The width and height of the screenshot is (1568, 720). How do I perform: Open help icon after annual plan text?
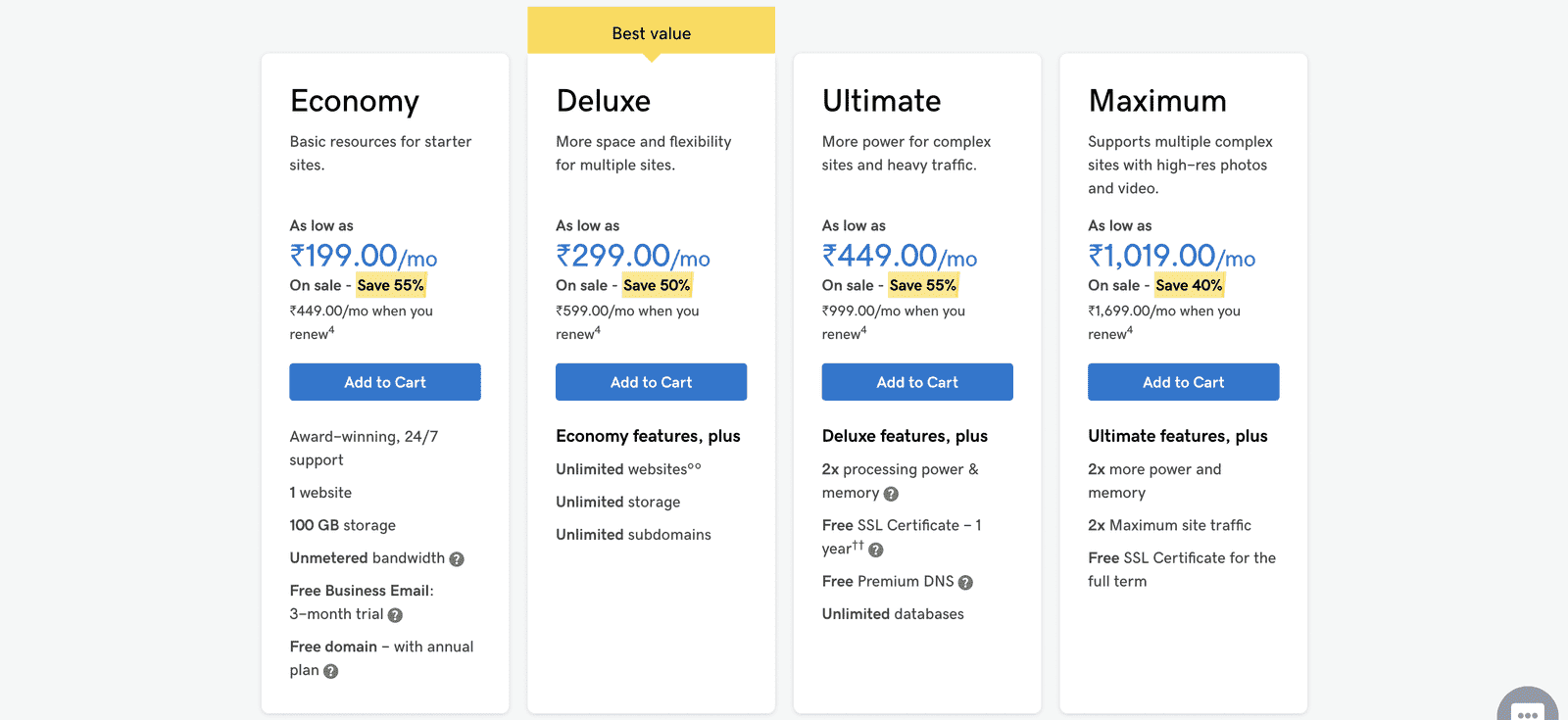coord(331,671)
